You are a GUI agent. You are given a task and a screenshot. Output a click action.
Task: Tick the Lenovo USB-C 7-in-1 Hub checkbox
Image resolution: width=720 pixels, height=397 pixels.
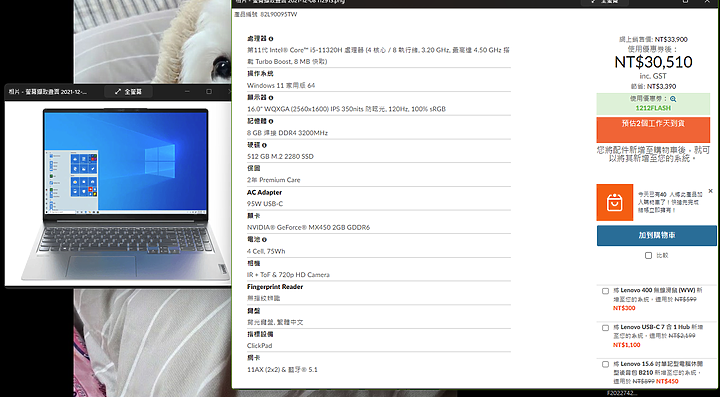click(605, 328)
